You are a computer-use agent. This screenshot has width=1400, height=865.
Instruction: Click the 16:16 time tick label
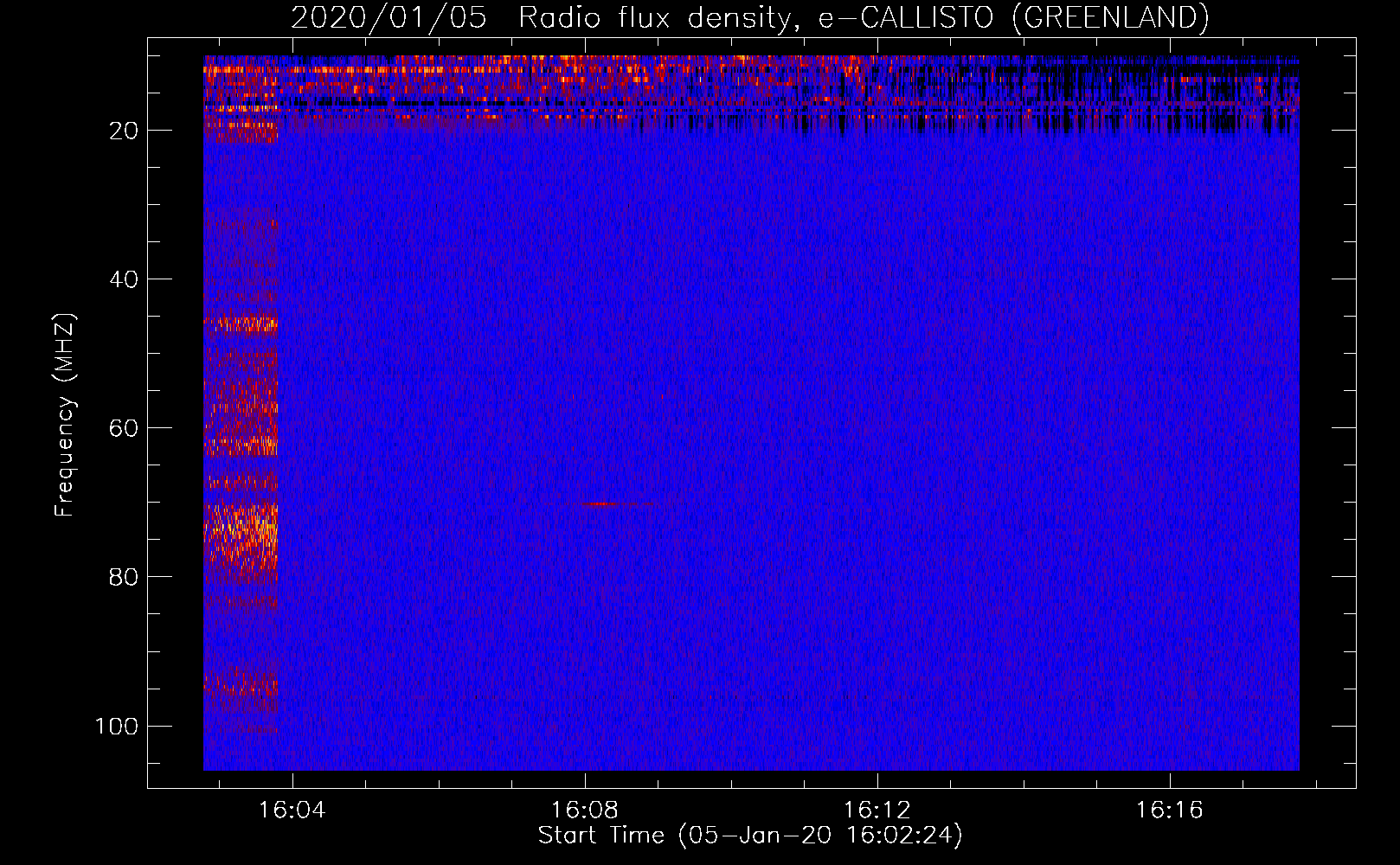click(x=1170, y=811)
